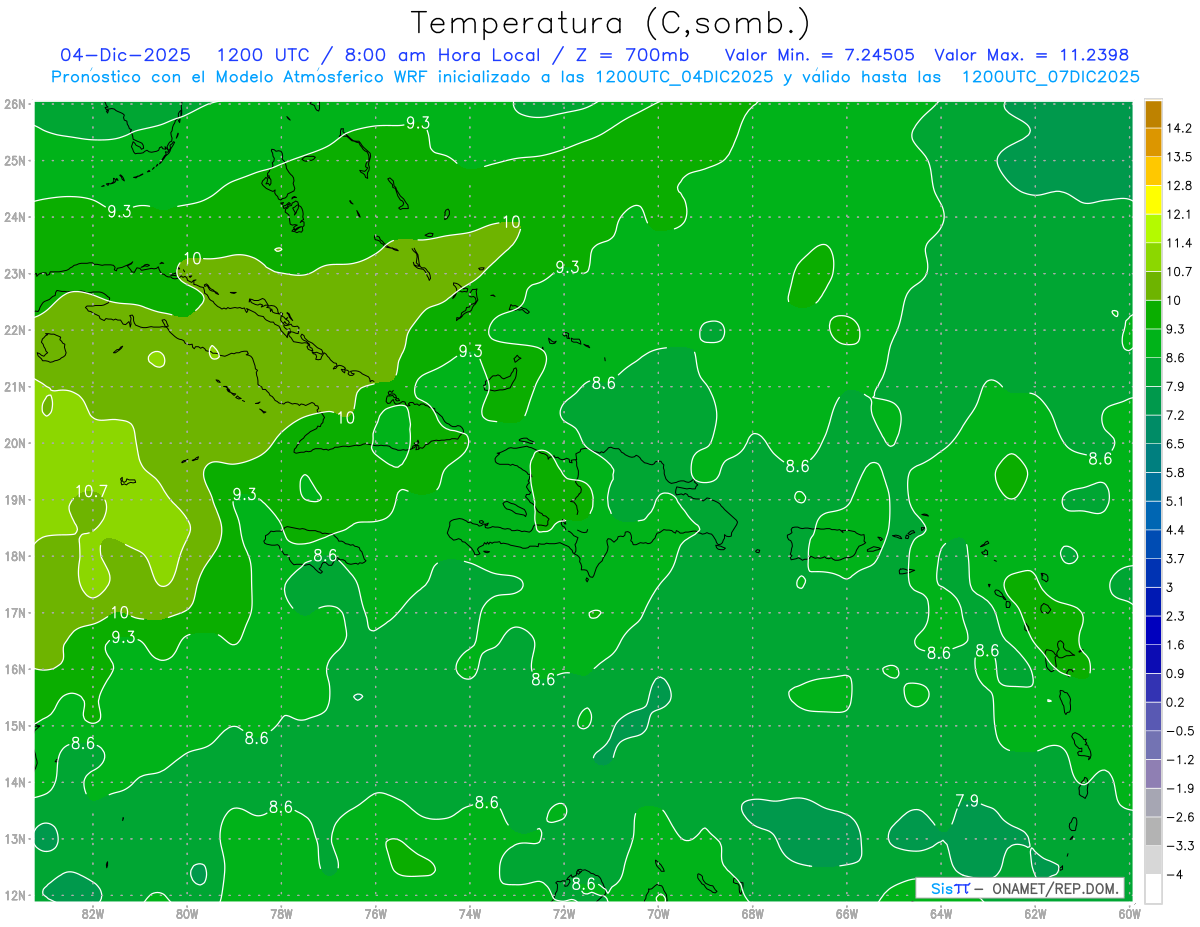The image size is (1200, 927).
Task: Select "Valor Min. = 7.24505" text
Action: click(x=819, y=55)
